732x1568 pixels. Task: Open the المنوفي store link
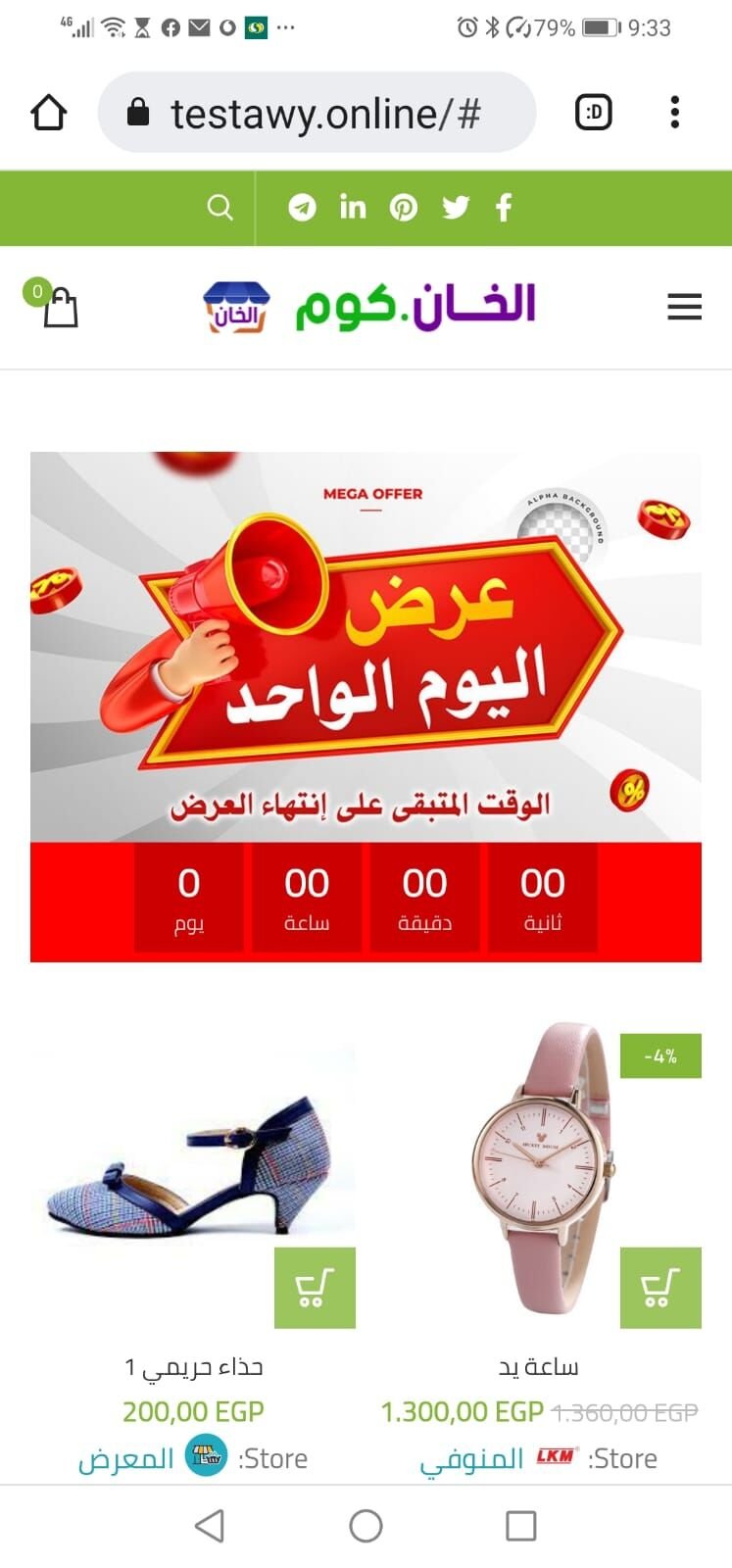472,1458
